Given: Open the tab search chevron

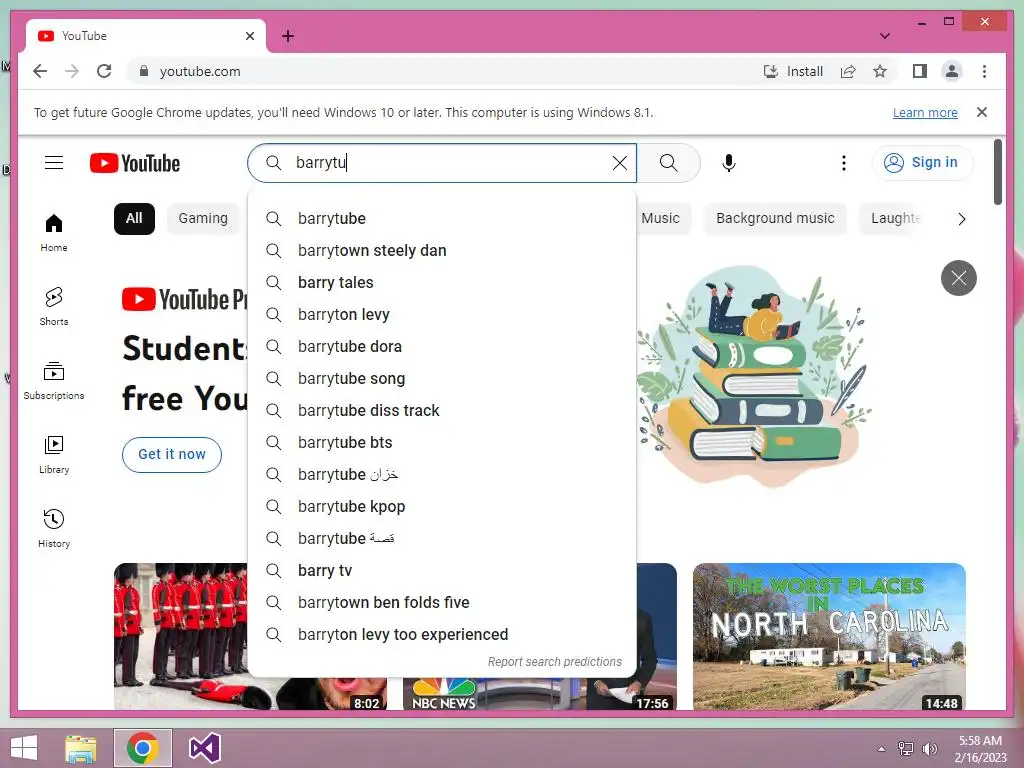Looking at the screenshot, I should click(885, 36).
